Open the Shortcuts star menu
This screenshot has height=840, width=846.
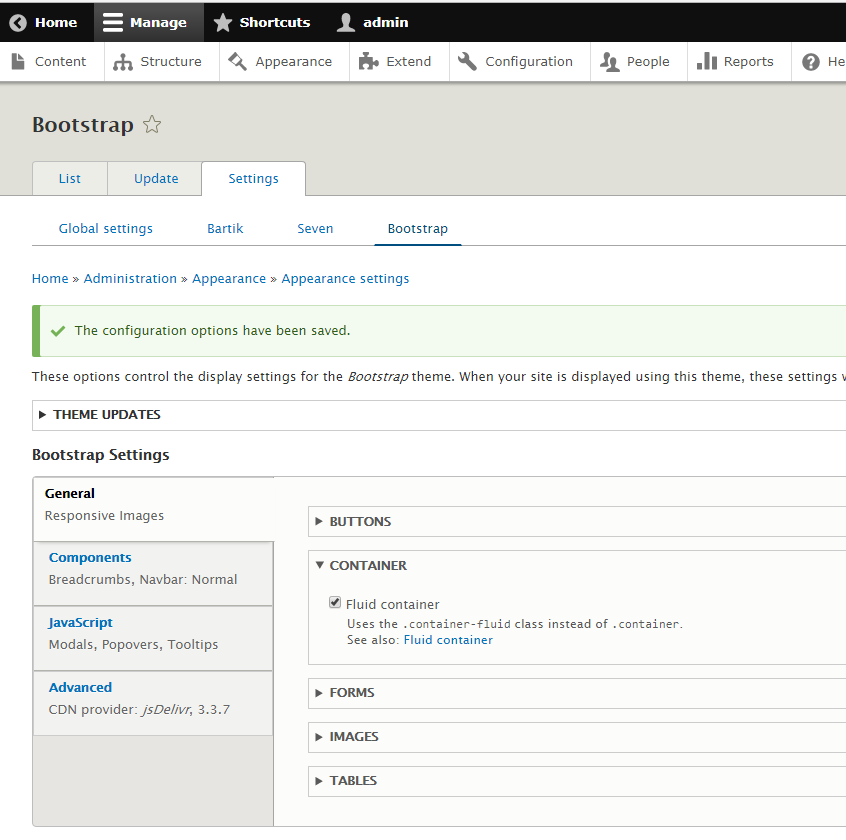tap(222, 21)
